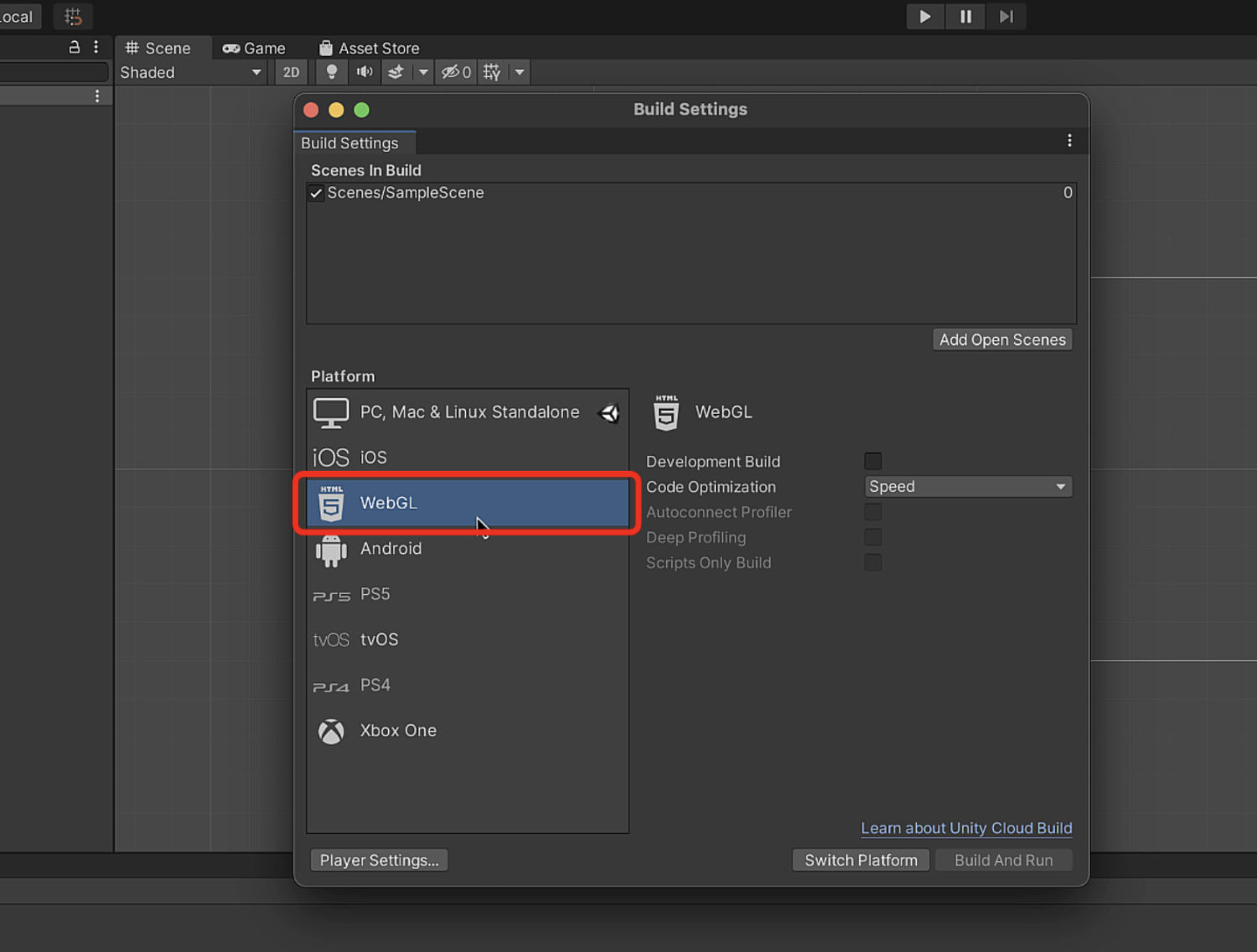Toggle the scene grid visibility icon

click(x=492, y=73)
